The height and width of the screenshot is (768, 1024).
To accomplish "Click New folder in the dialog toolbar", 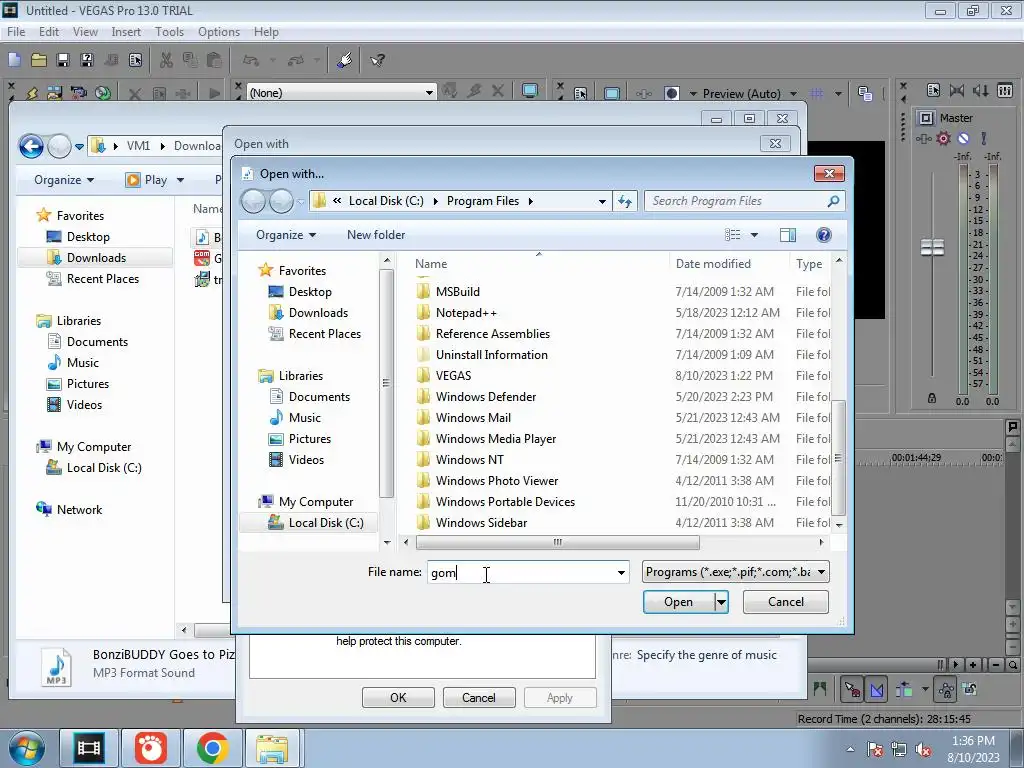I will [x=376, y=235].
